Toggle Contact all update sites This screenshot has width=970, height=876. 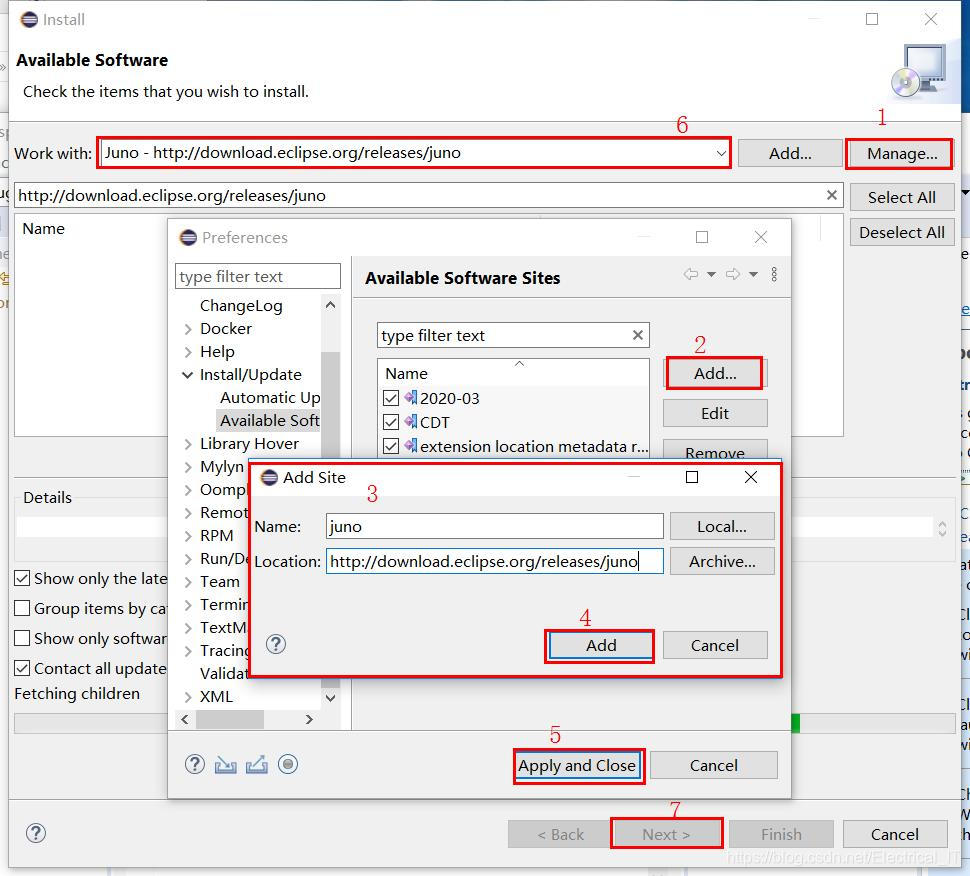tap(22, 668)
